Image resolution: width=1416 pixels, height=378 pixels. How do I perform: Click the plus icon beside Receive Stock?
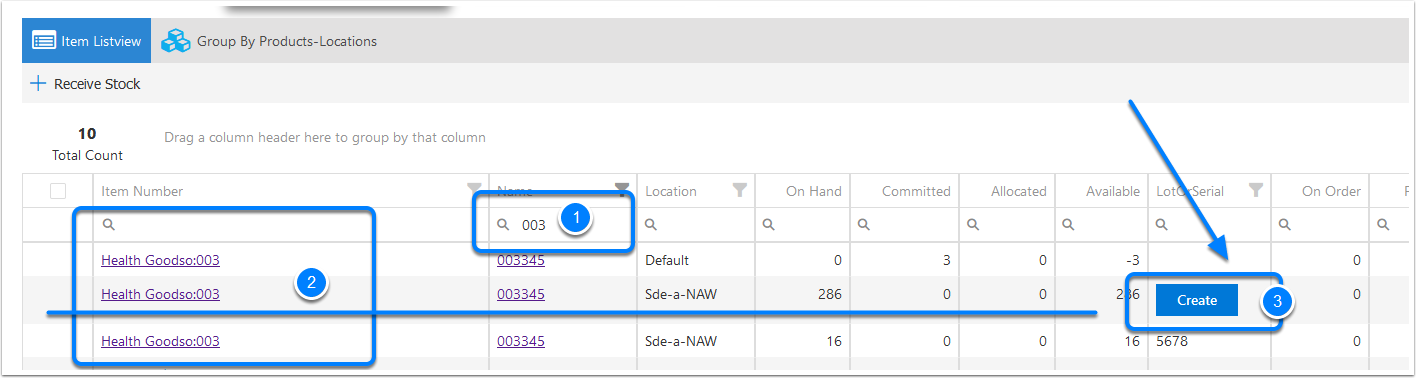click(39, 84)
